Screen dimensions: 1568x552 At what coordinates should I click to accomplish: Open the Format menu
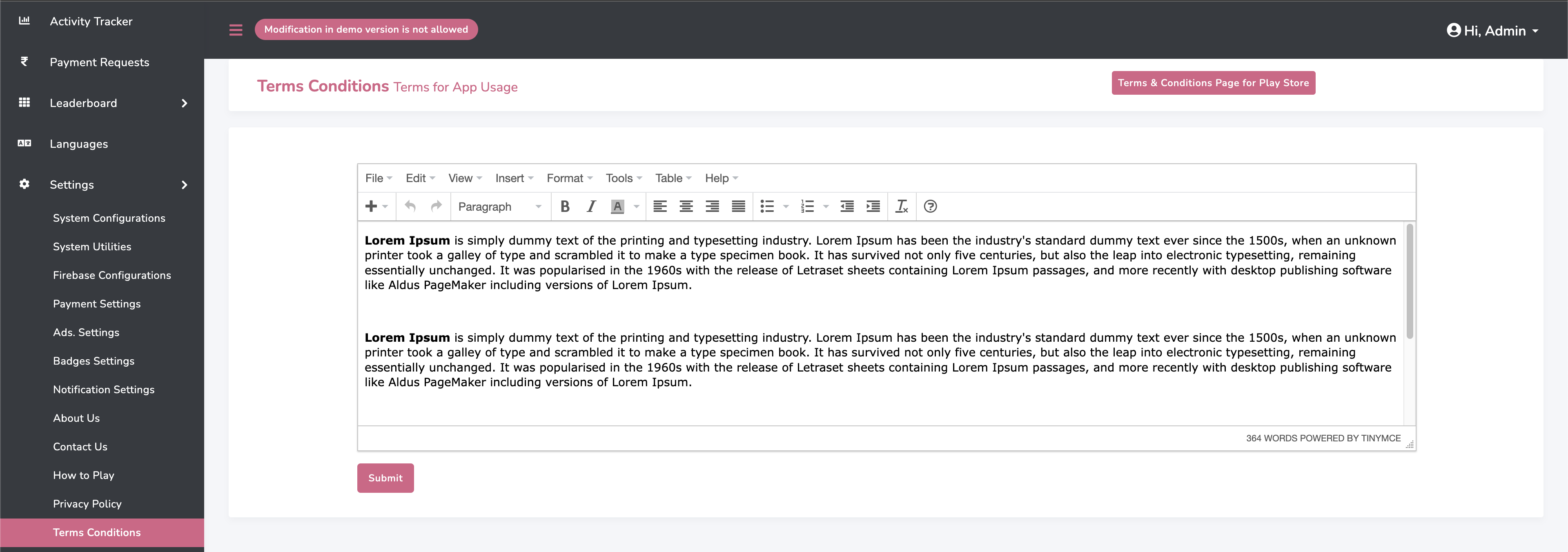pos(568,178)
